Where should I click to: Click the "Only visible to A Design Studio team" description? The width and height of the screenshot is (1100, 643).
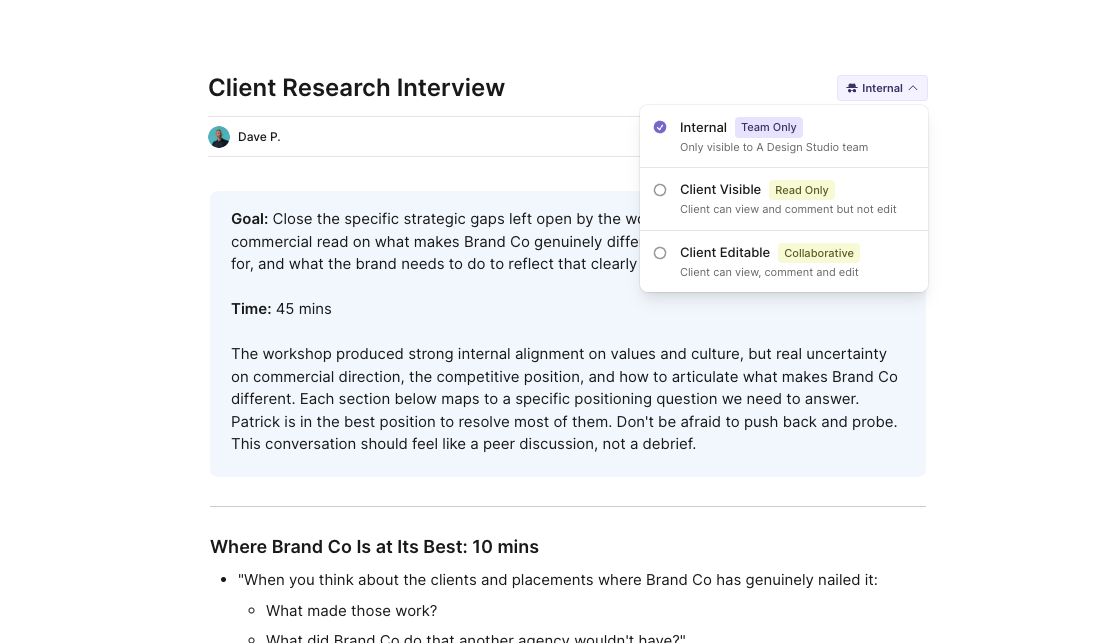click(774, 147)
